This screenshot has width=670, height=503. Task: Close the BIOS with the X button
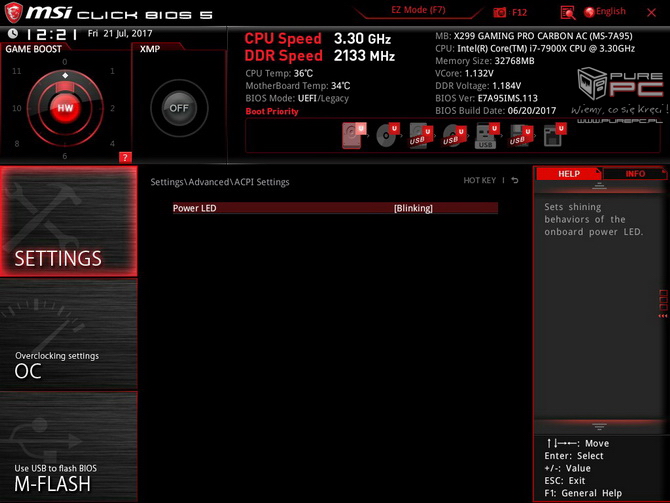click(x=651, y=12)
